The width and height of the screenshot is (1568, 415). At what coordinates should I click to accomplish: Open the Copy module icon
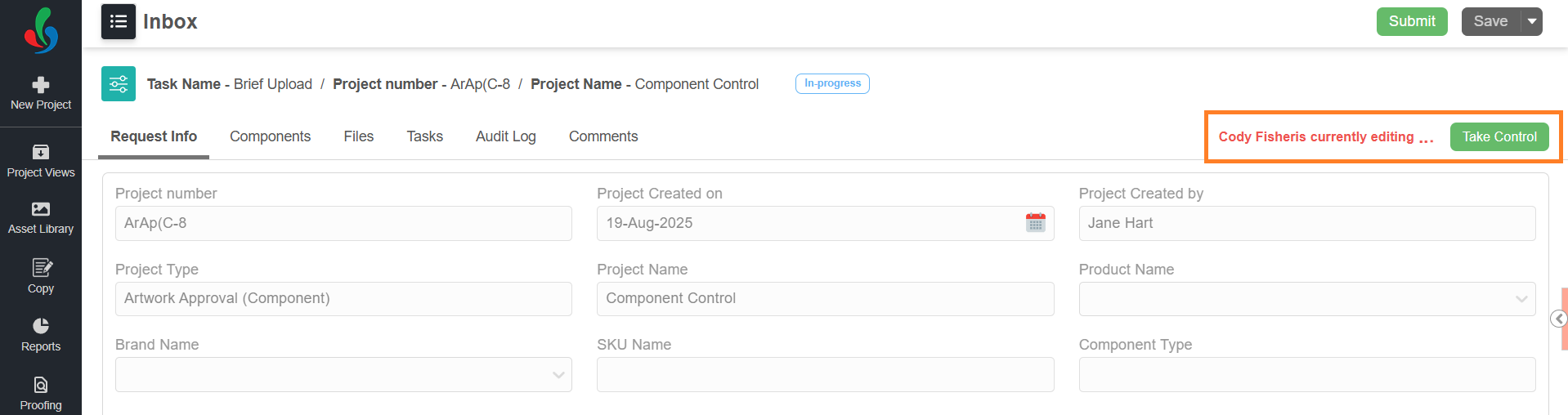point(41,267)
